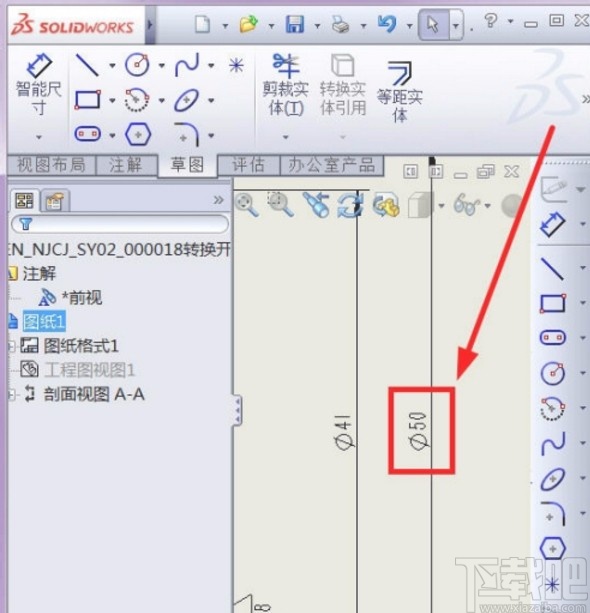Select the 注解 tree item

pos(39,273)
